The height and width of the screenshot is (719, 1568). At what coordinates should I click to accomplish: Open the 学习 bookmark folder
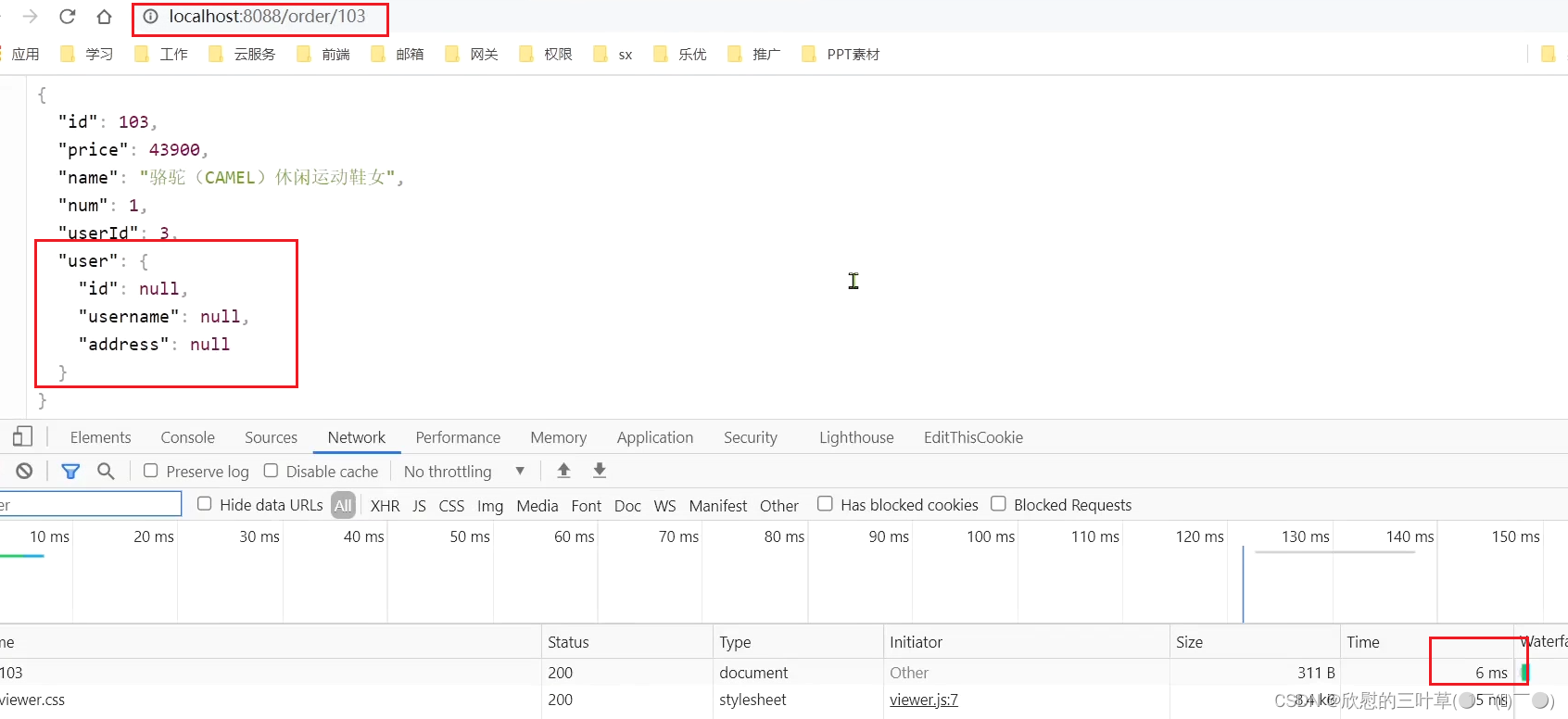[x=87, y=54]
